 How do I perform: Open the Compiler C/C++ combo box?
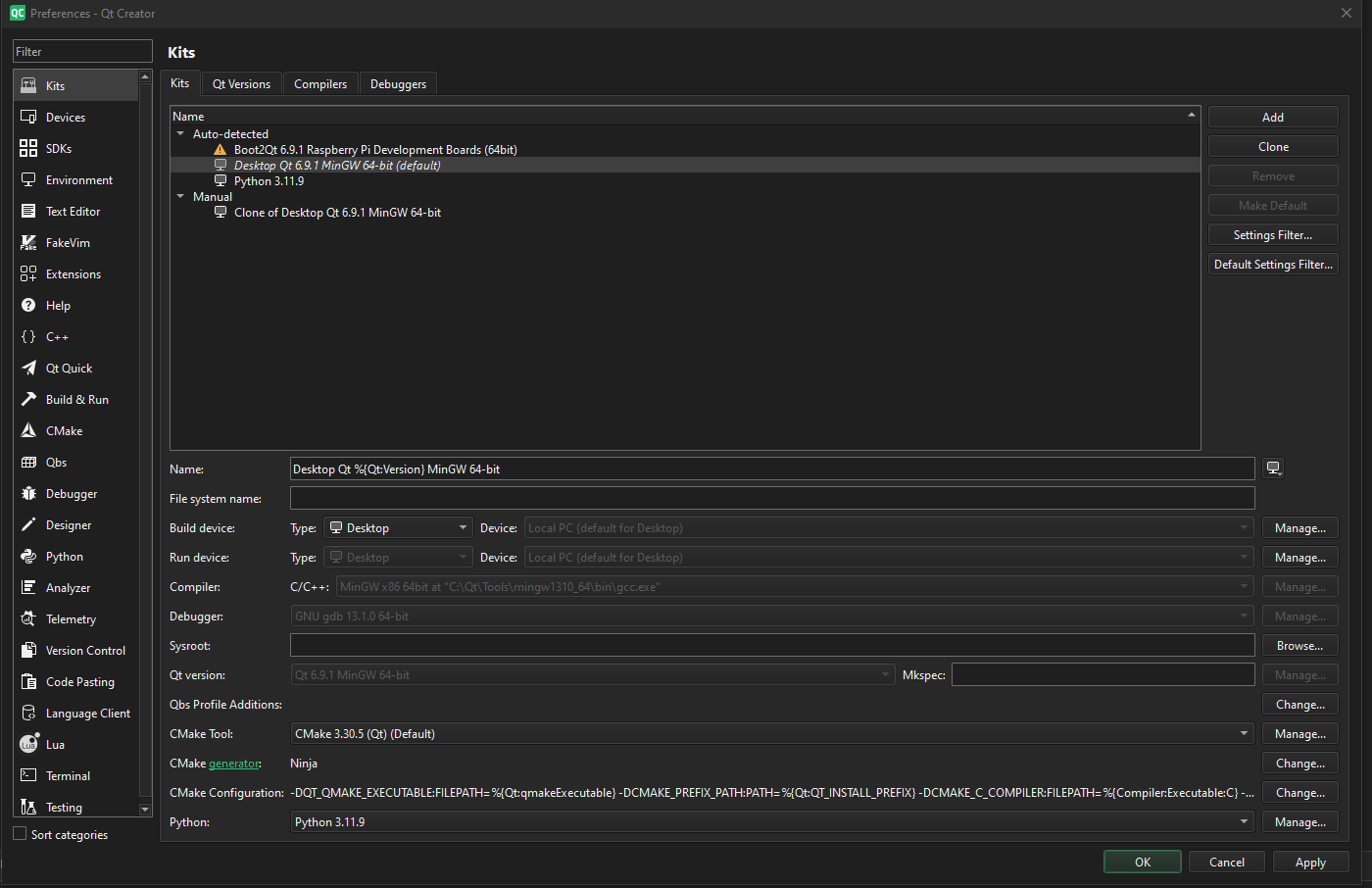click(x=795, y=587)
